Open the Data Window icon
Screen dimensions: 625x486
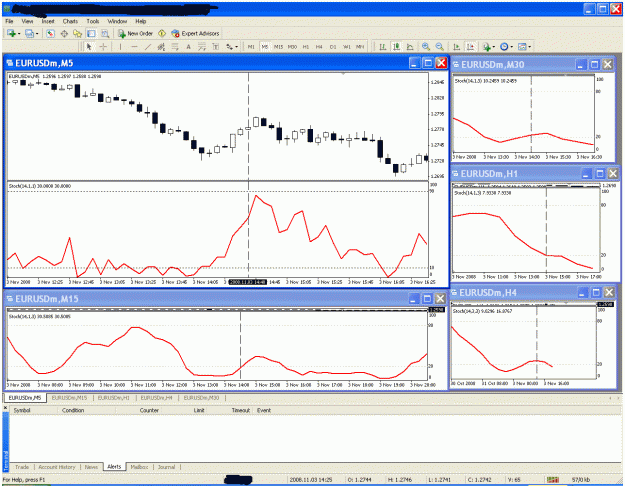click(64, 33)
